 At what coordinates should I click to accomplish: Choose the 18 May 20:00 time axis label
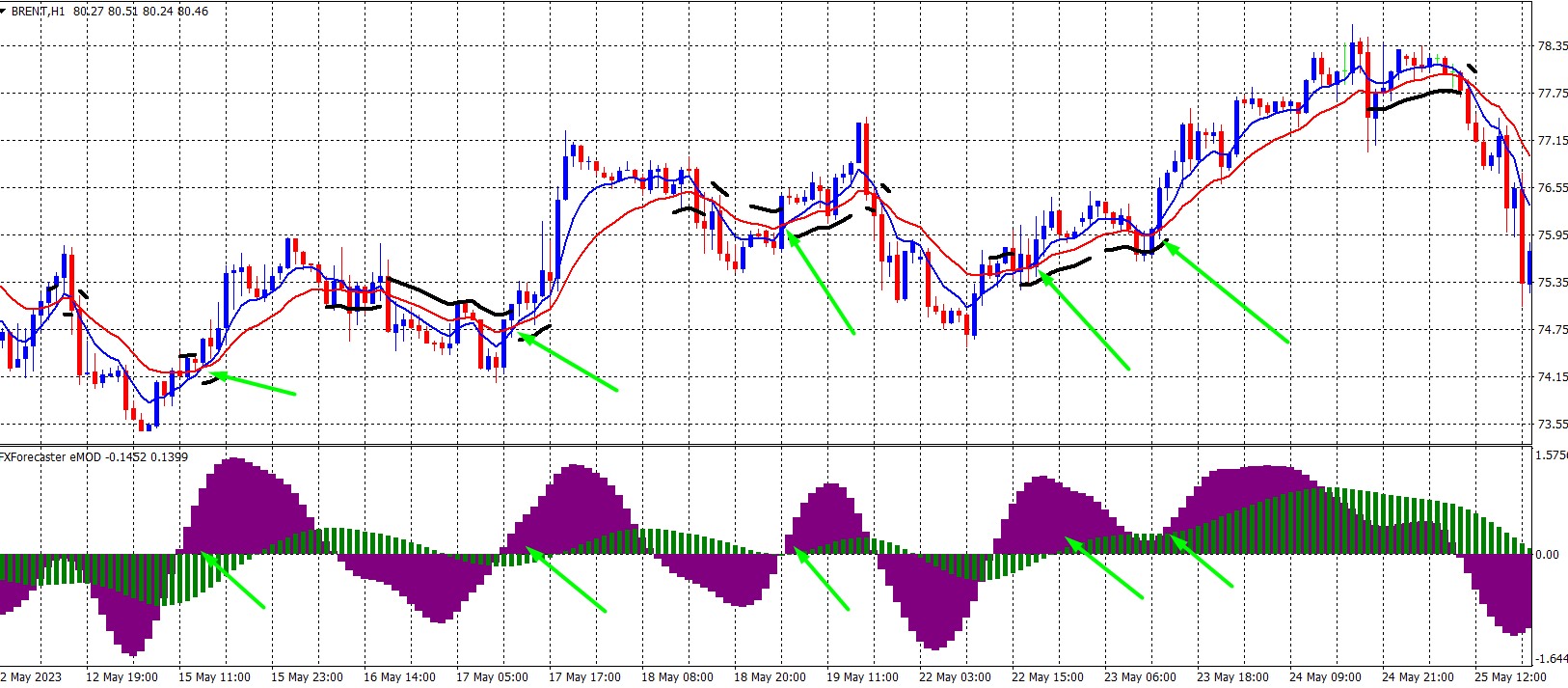click(x=770, y=677)
